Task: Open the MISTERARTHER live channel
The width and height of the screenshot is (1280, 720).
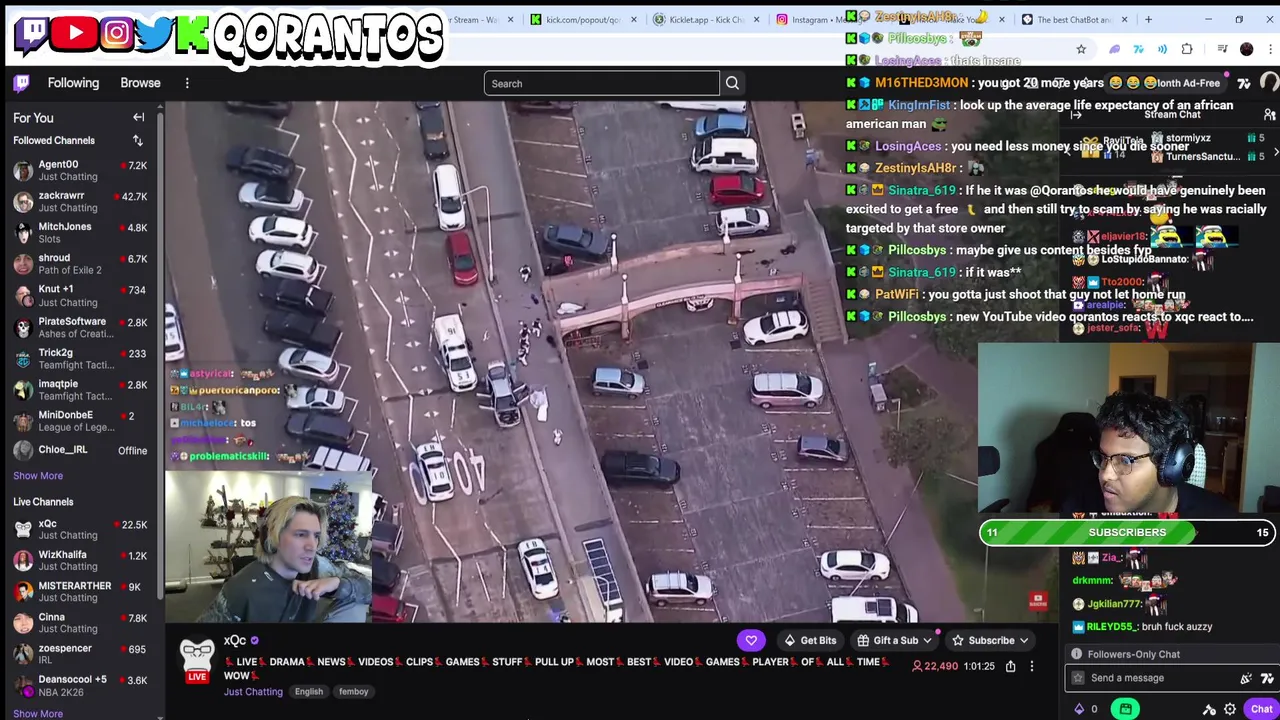Action: [x=82, y=591]
